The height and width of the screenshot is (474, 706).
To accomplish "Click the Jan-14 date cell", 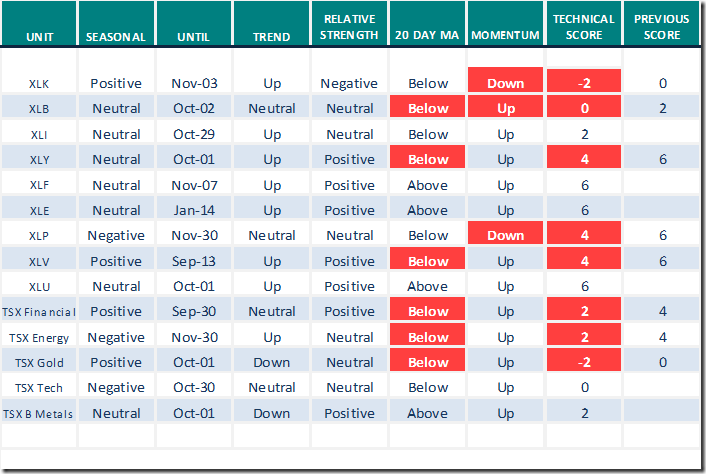I will (x=194, y=210).
